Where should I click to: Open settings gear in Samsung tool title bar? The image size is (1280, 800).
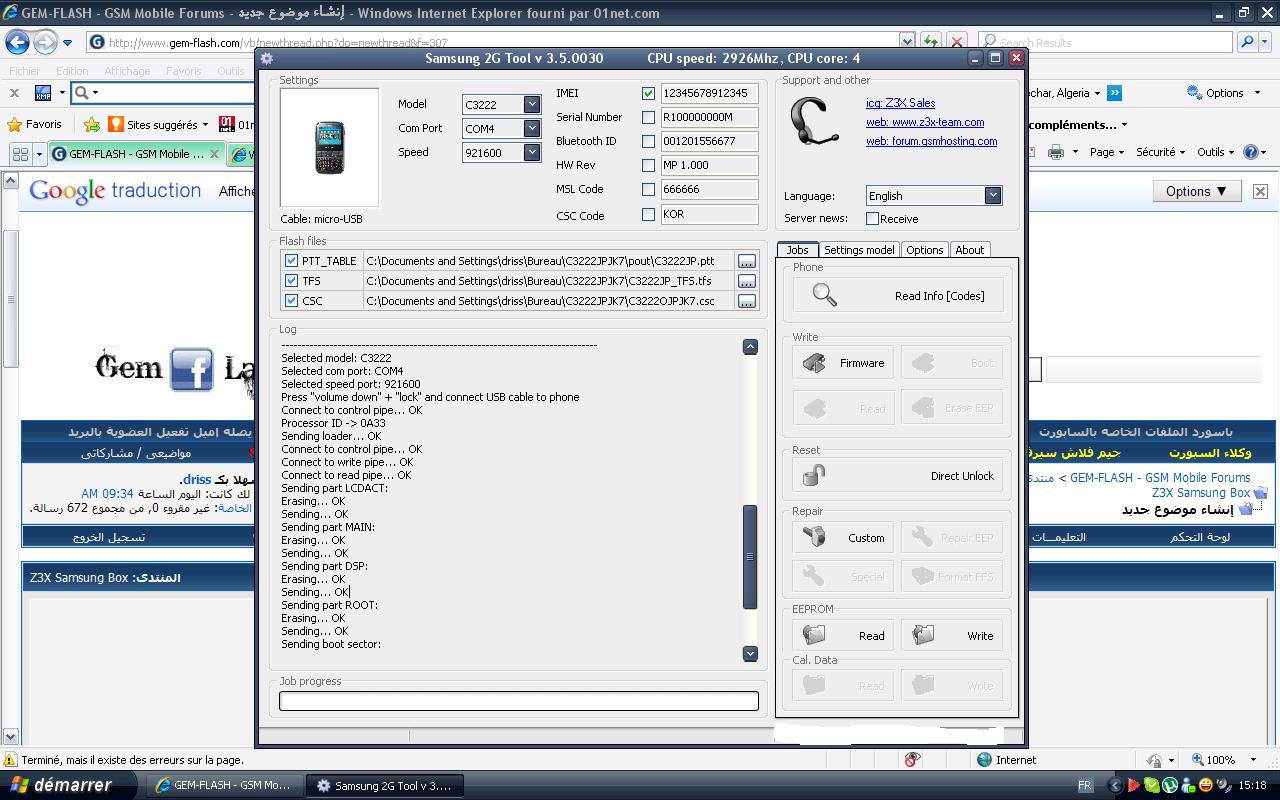tap(267, 58)
